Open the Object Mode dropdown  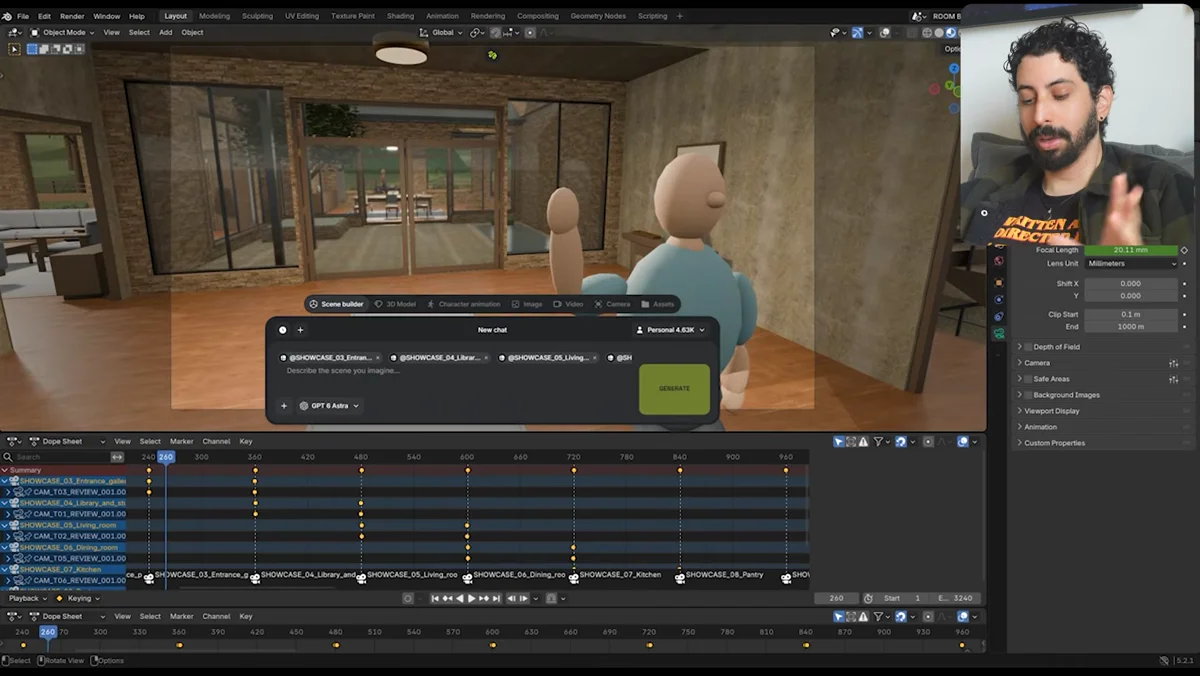tap(62, 32)
